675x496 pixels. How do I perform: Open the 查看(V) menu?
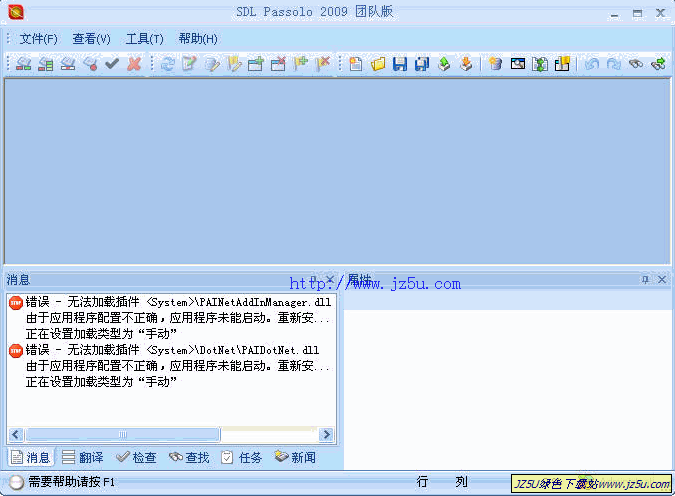[x=91, y=39]
